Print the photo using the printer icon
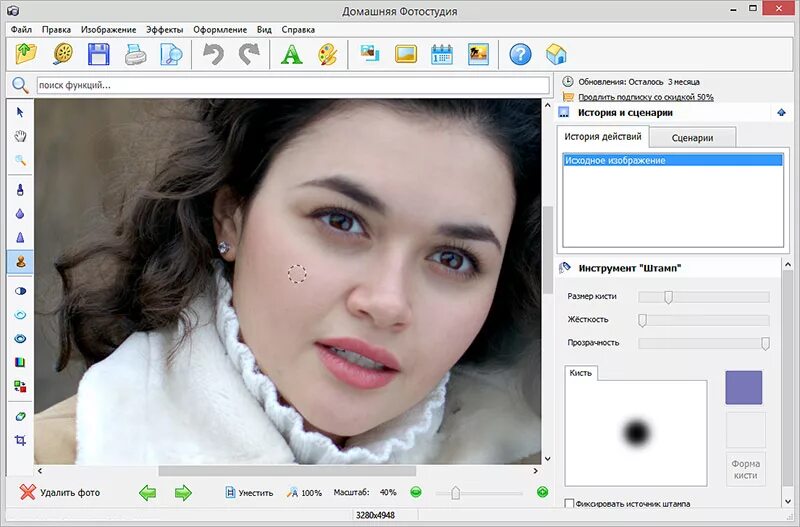The height and width of the screenshot is (527, 800). [135, 54]
